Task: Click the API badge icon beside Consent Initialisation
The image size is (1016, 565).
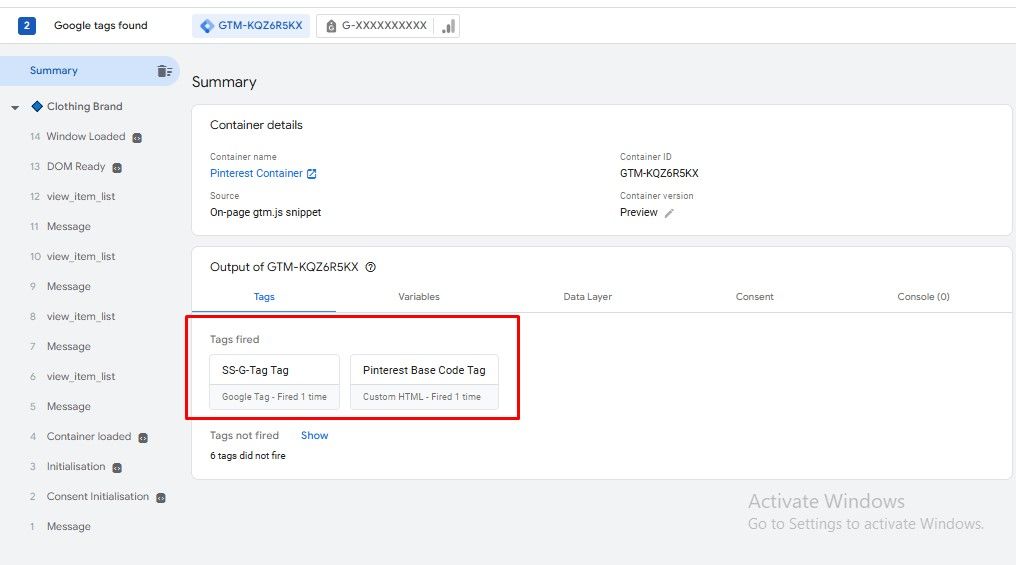Action: click(160, 497)
